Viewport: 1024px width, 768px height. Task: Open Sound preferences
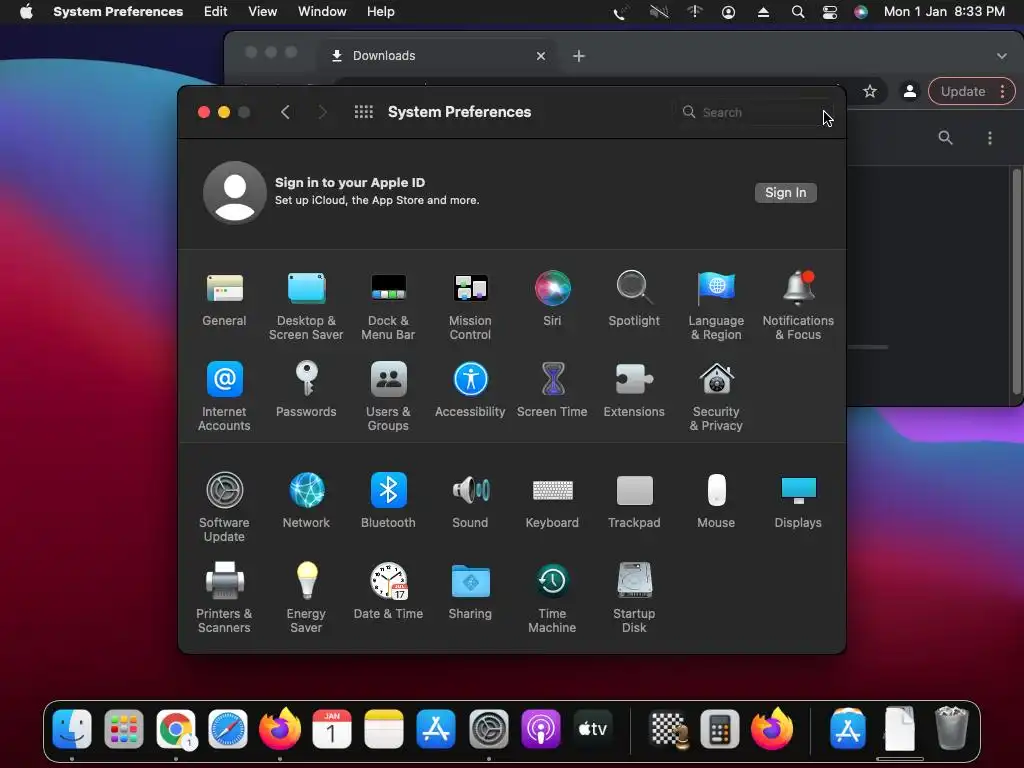470,501
